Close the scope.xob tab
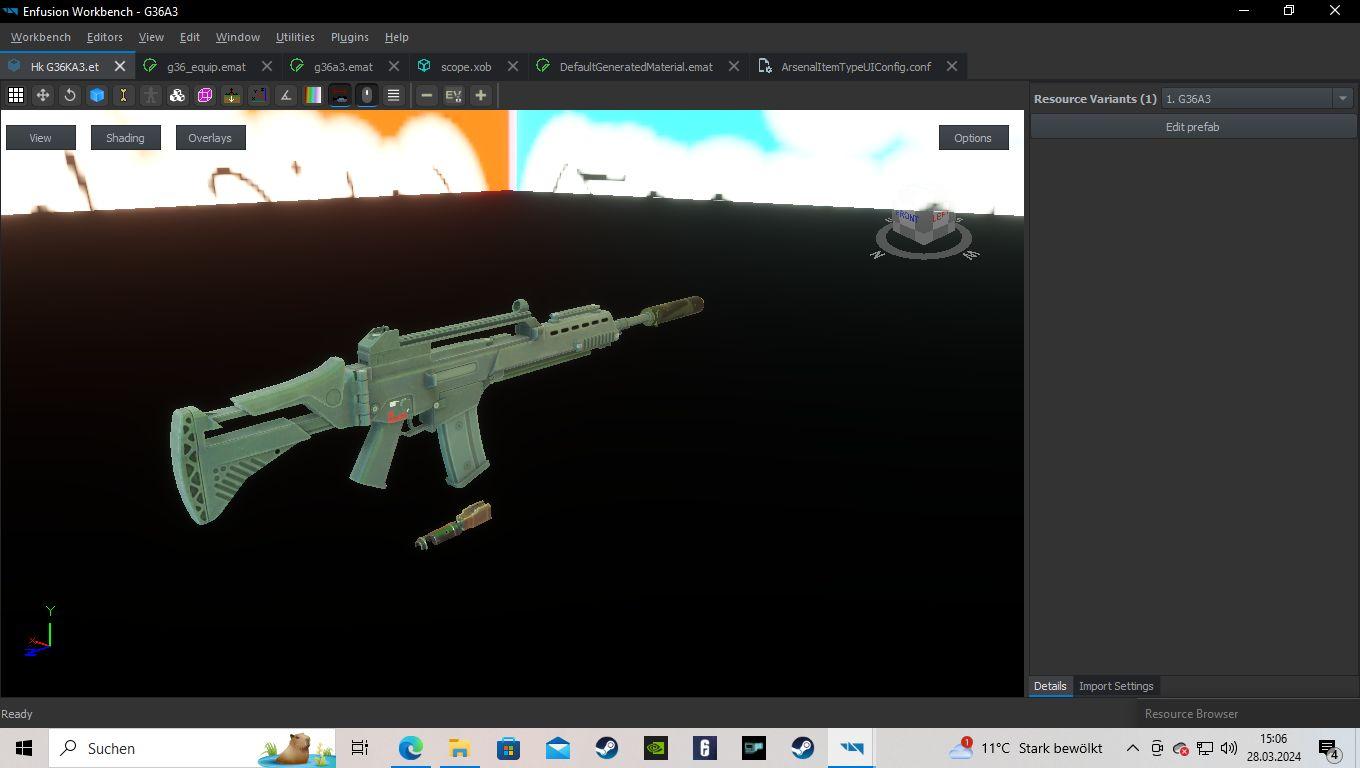The width and height of the screenshot is (1360, 768). point(513,66)
